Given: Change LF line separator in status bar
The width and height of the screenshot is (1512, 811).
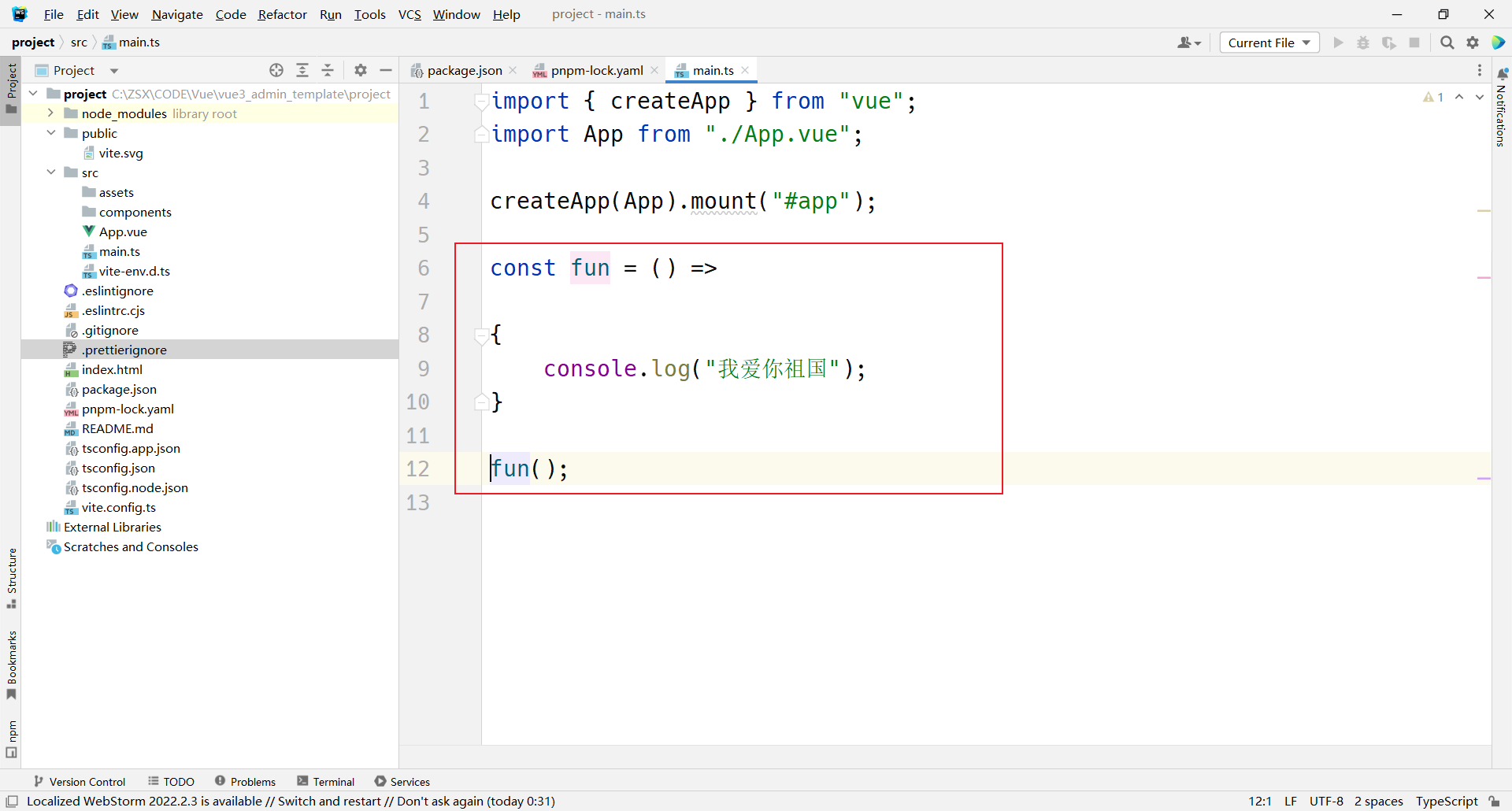Looking at the screenshot, I should [x=1291, y=801].
